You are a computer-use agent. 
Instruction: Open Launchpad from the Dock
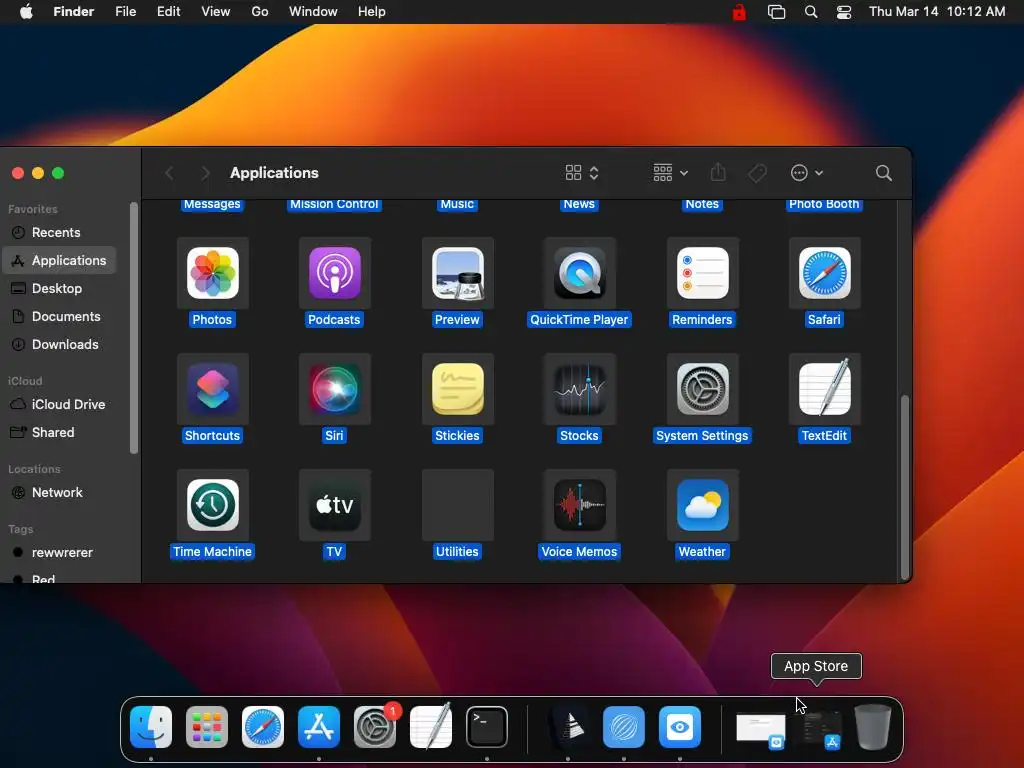(x=206, y=727)
